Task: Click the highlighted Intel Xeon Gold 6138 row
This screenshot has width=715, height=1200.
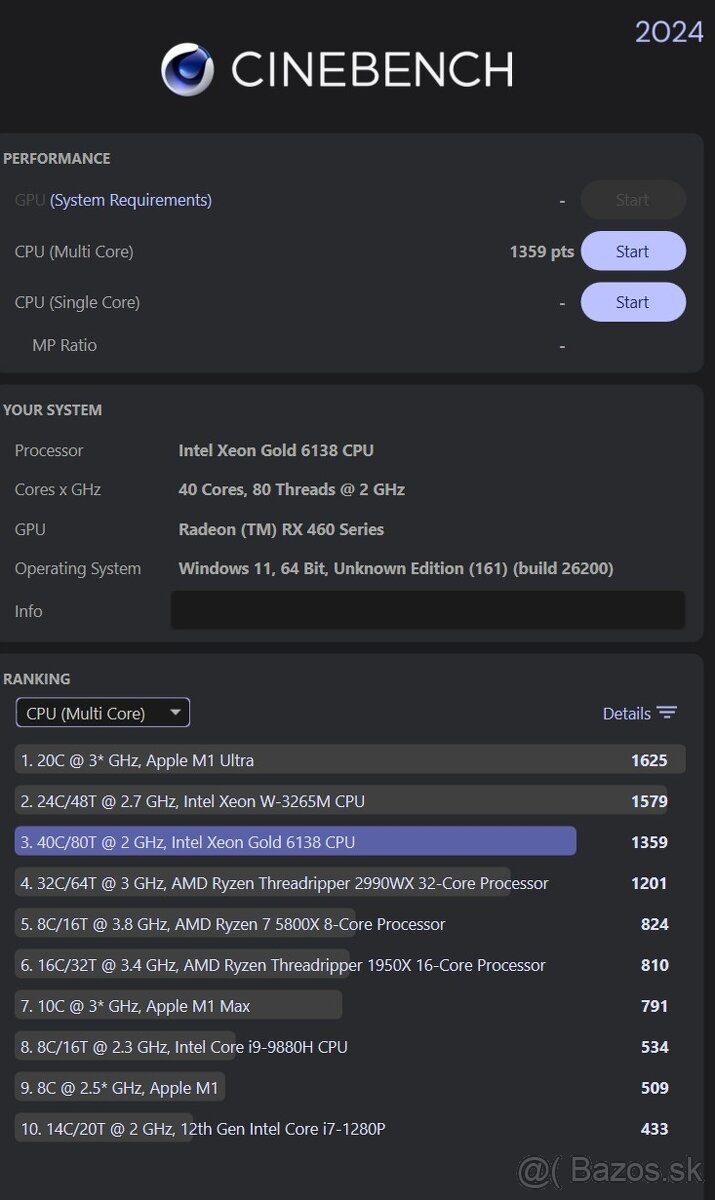Action: [300, 841]
